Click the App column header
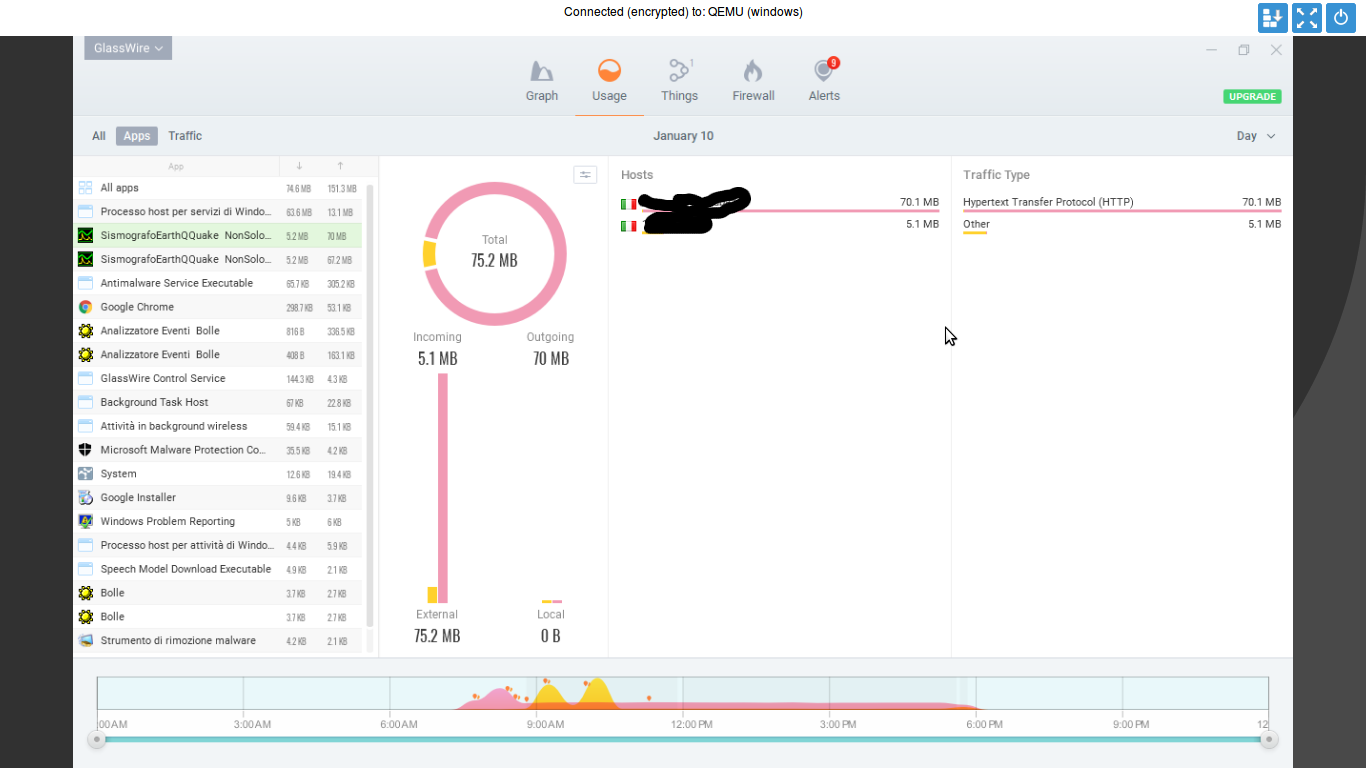Viewport: 1366px width, 768px height. 176,166
